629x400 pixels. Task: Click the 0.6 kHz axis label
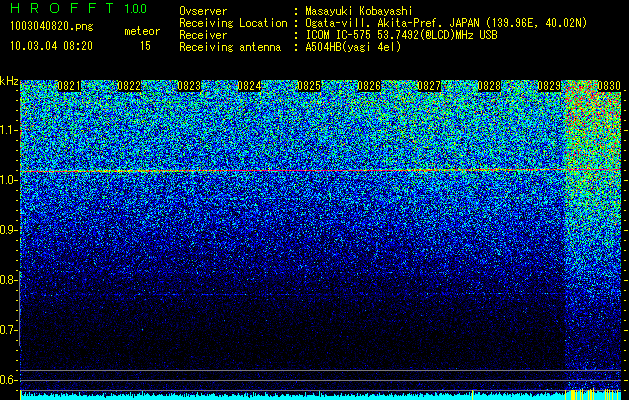point(9,380)
